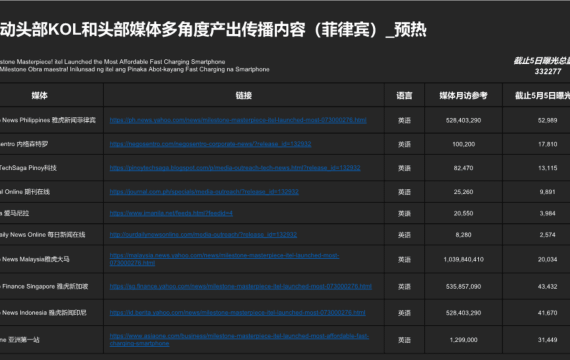Open the imanila.net feeds link

click(171, 213)
